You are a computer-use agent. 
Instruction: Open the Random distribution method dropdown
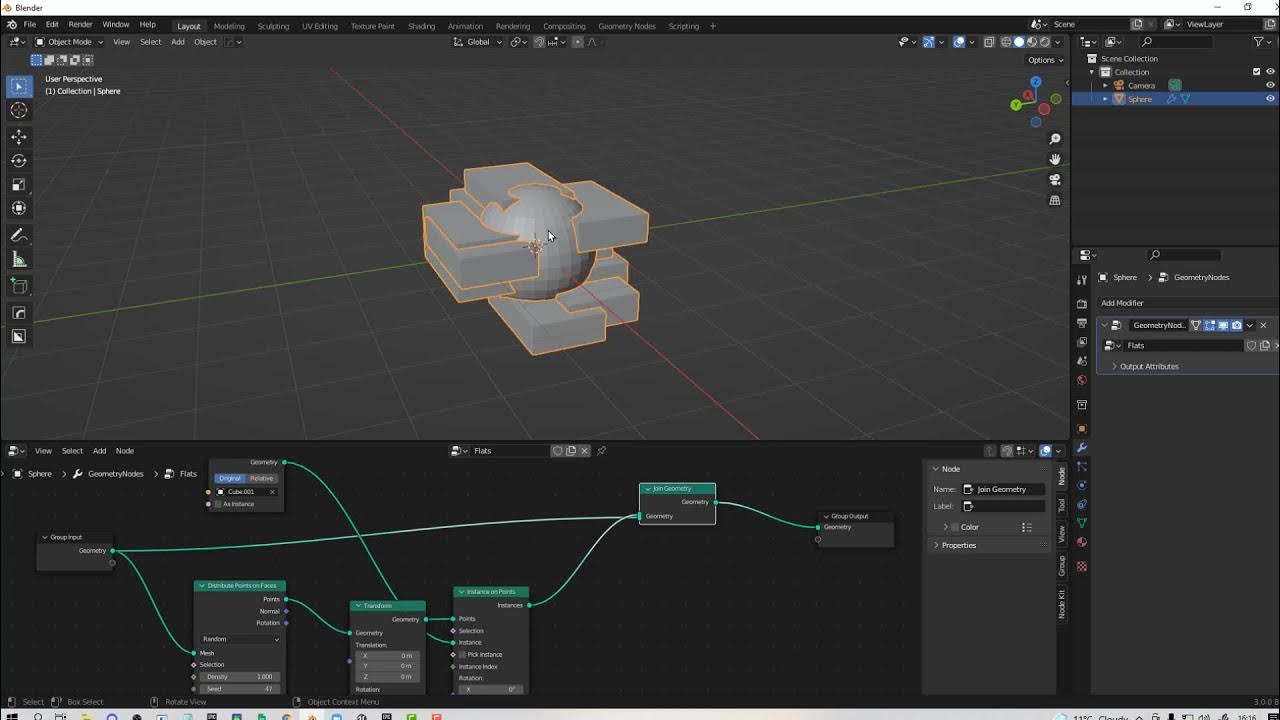[240, 639]
